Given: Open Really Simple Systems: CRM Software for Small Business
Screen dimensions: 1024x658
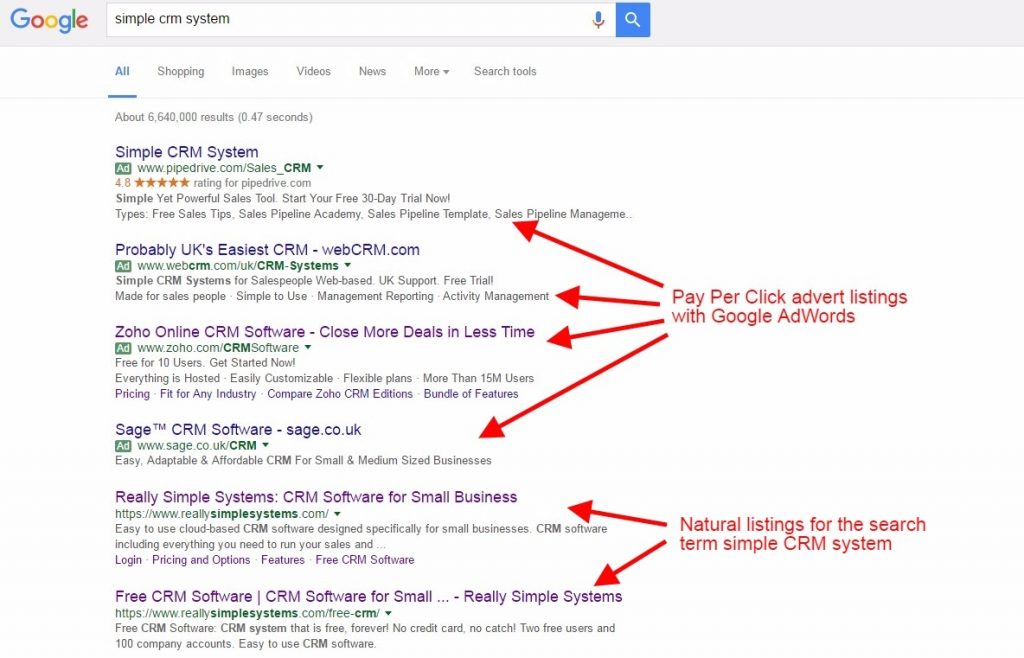Looking at the screenshot, I should 316,497.
